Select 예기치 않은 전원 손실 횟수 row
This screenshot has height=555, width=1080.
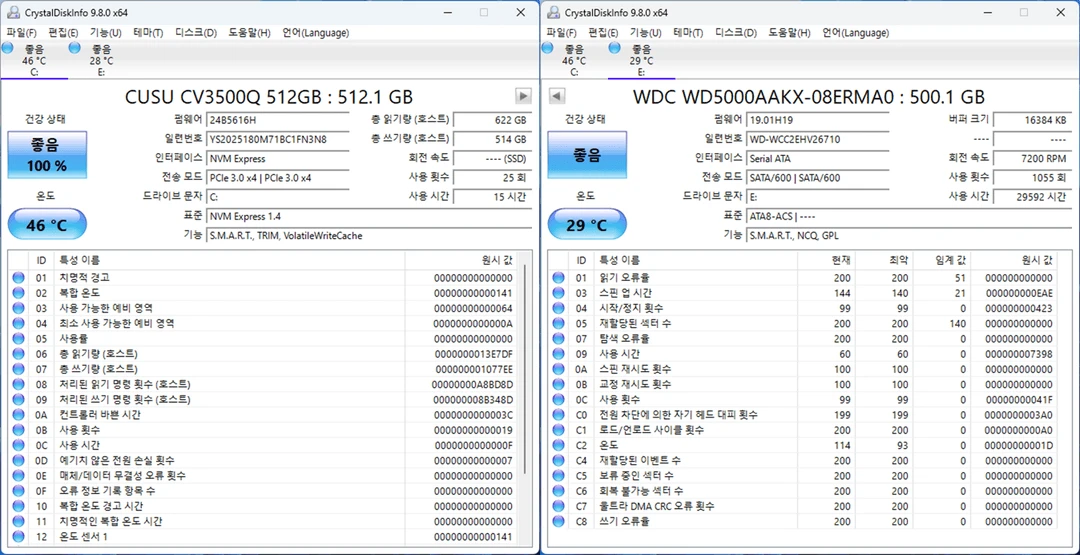pyautogui.click(x=263, y=460)
